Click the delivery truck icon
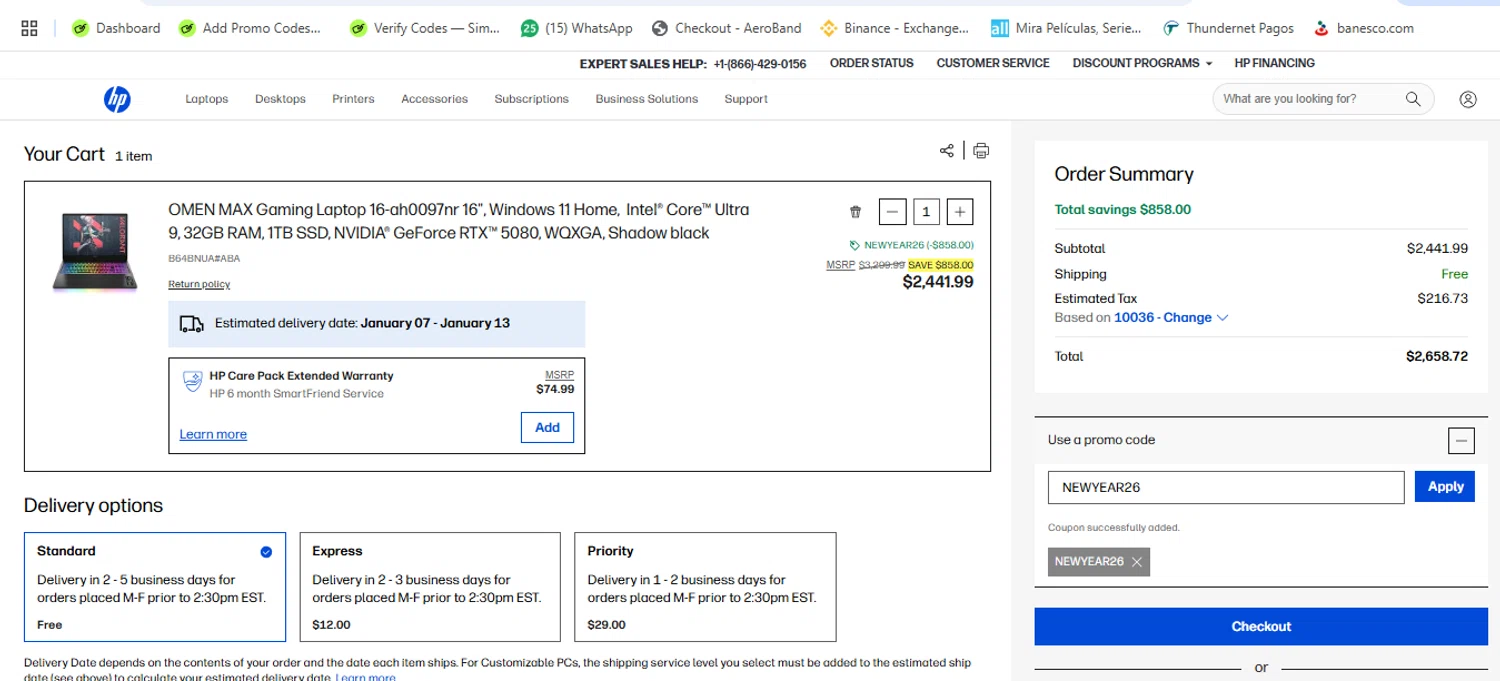The width and height of the screenshot is (1500, 681). pos(191,324)
